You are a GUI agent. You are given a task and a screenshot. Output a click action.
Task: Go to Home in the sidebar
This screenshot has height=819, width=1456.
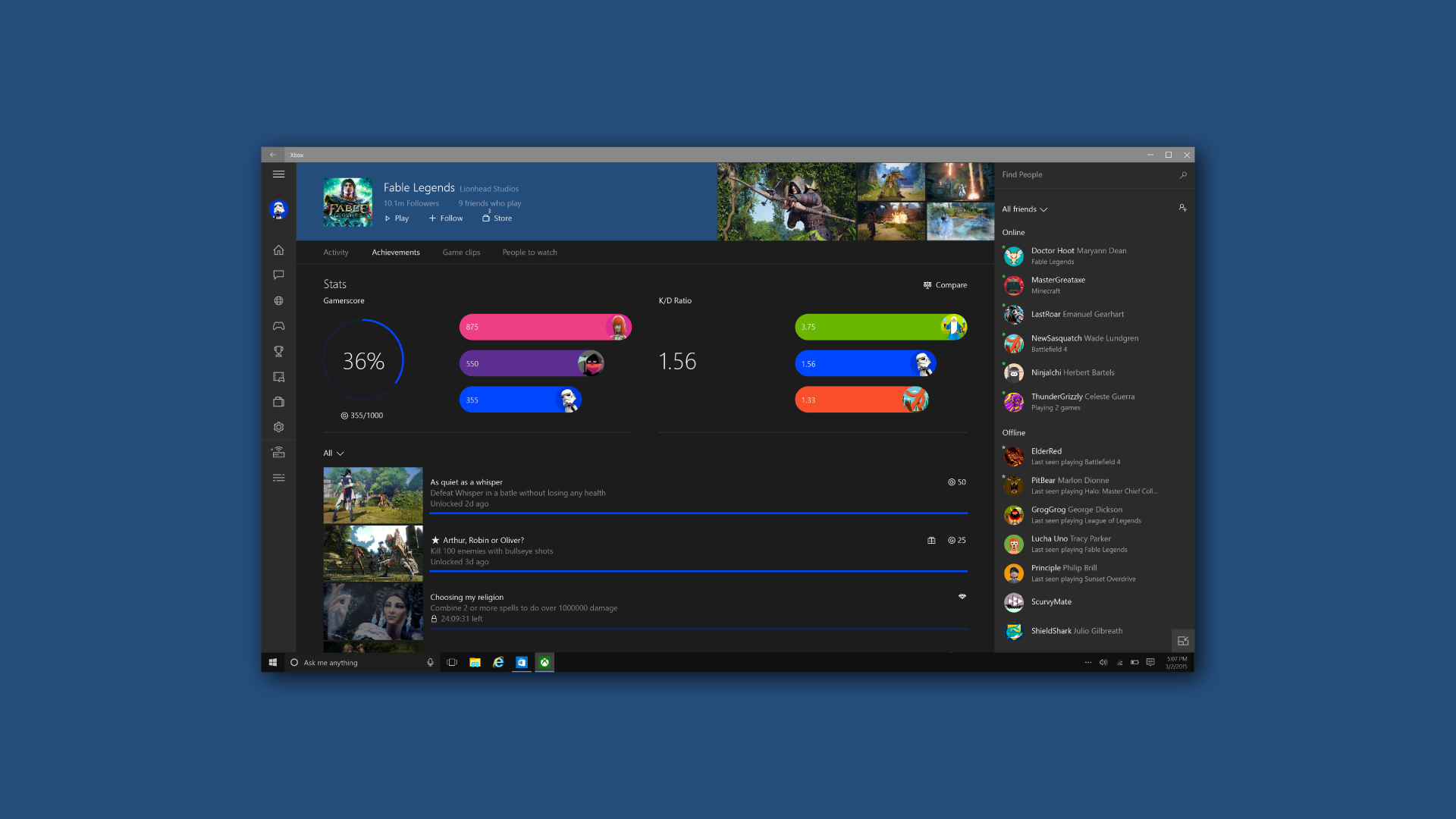278,249
